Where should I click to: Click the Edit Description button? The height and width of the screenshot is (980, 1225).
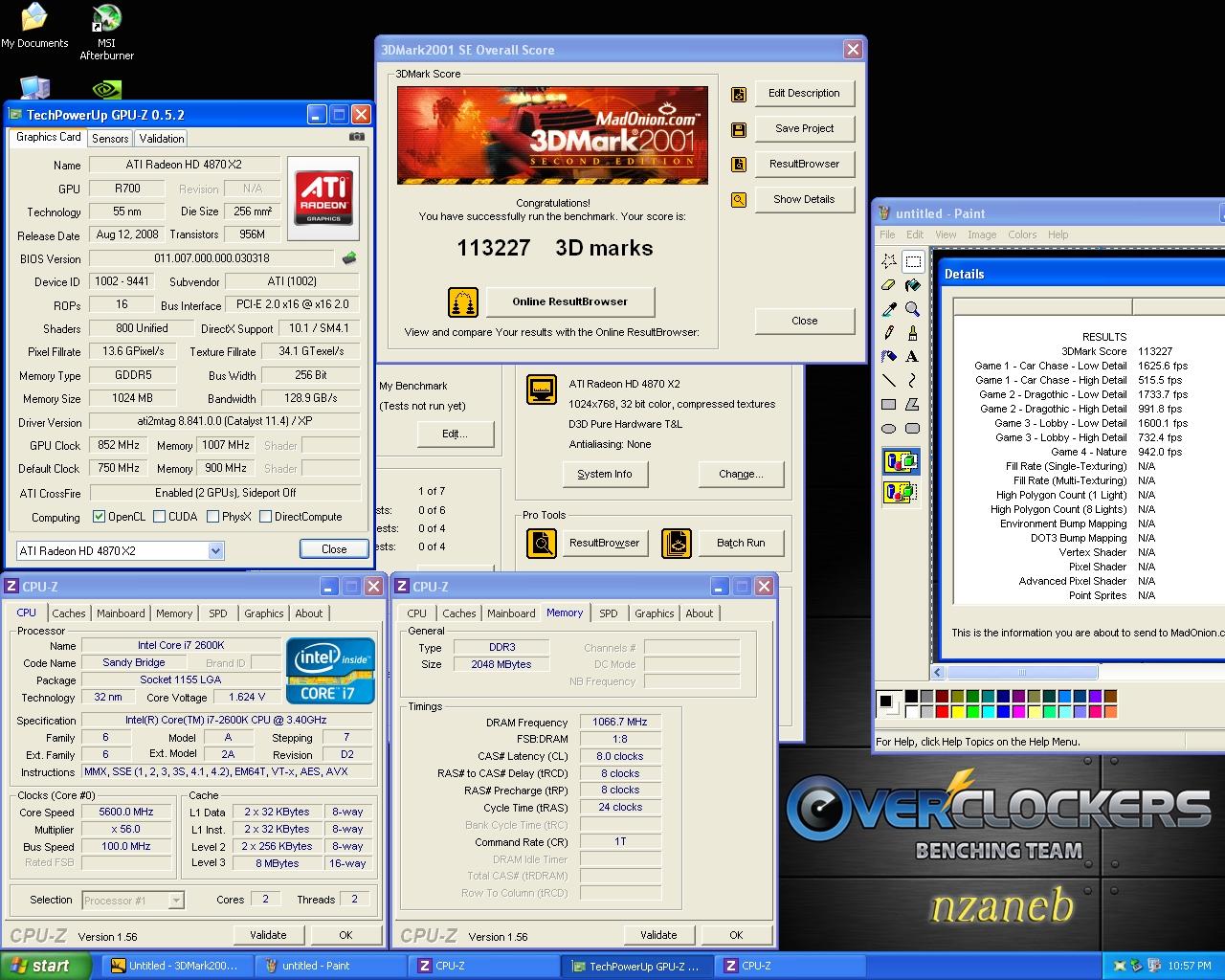click(x=804, y=93)
